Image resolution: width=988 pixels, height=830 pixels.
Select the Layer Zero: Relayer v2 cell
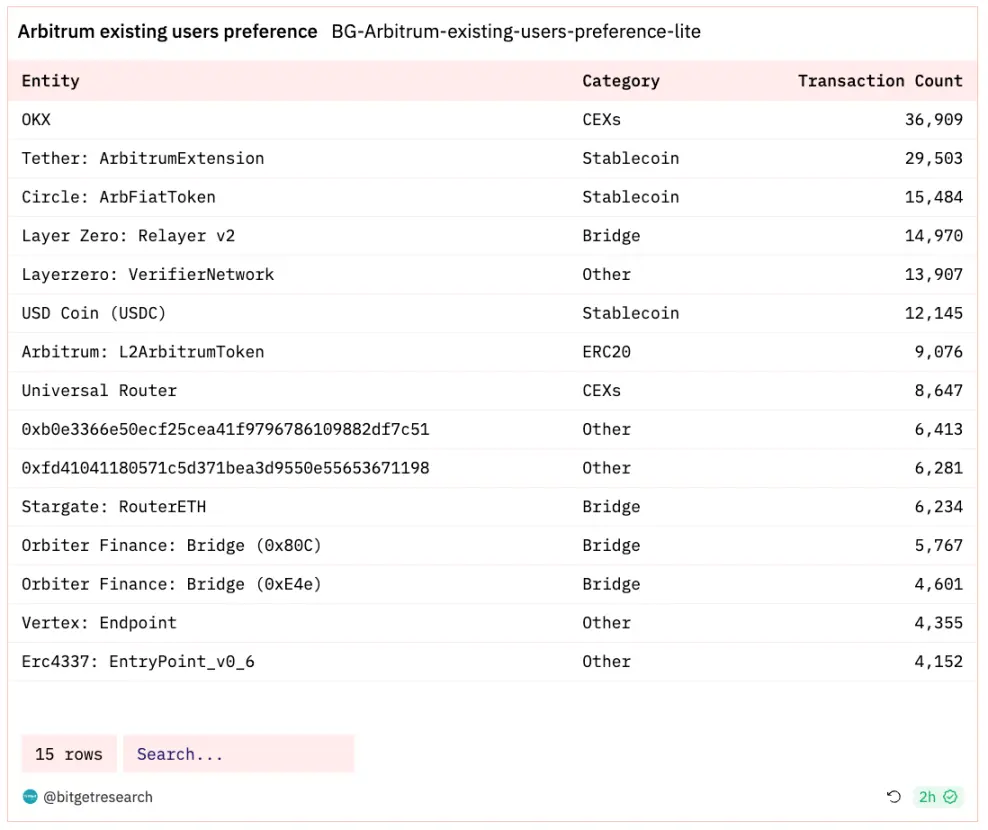(128, 236)
